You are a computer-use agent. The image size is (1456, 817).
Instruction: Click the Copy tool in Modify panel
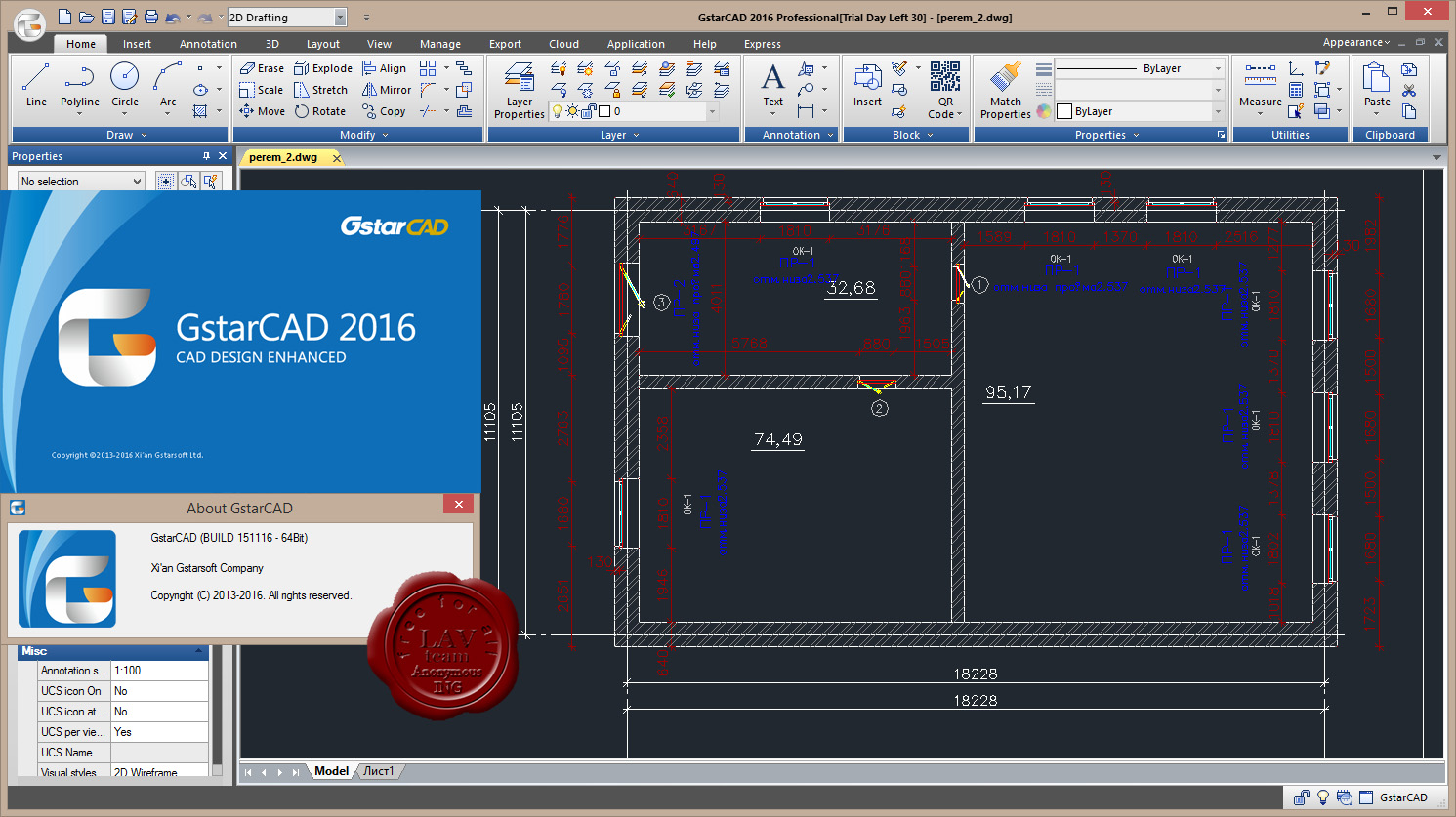tap(384, 111)
